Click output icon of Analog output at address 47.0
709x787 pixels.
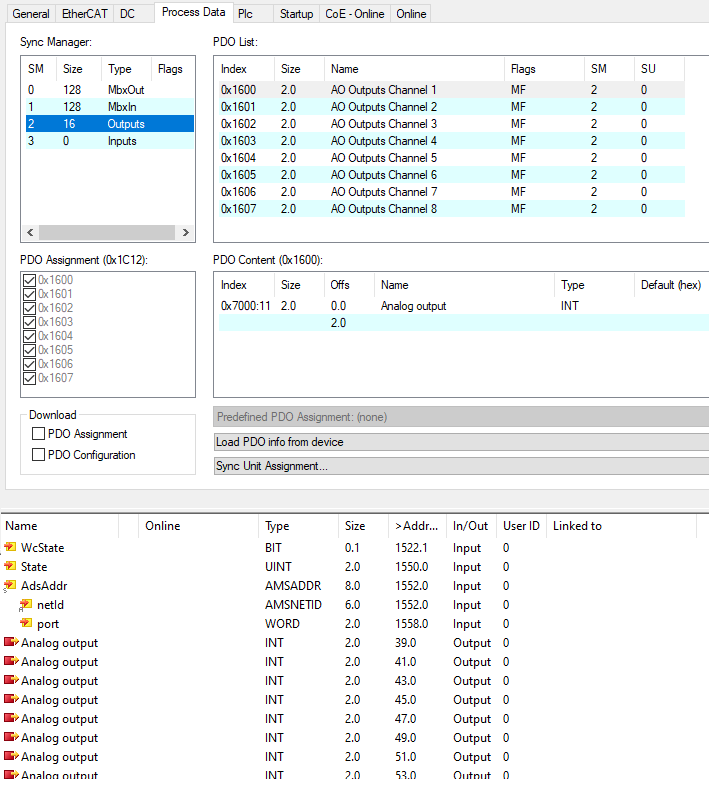[11, 718]
